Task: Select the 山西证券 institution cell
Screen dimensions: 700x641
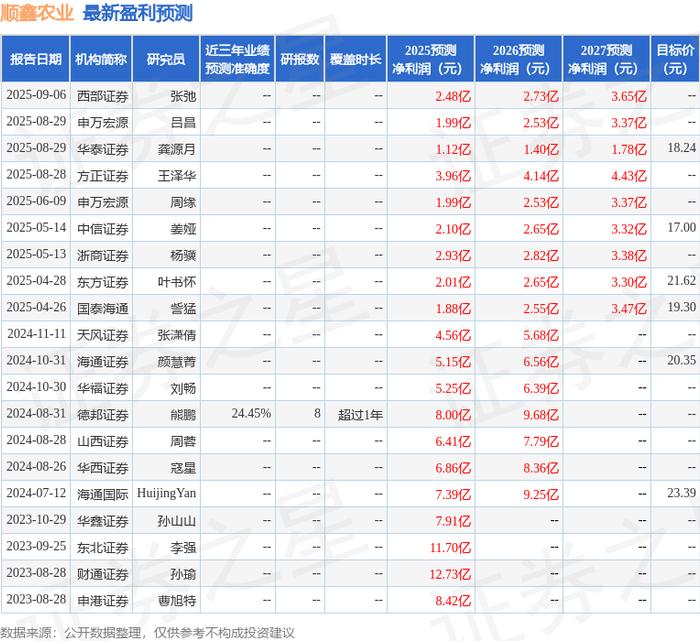Action: coord(103,441)
